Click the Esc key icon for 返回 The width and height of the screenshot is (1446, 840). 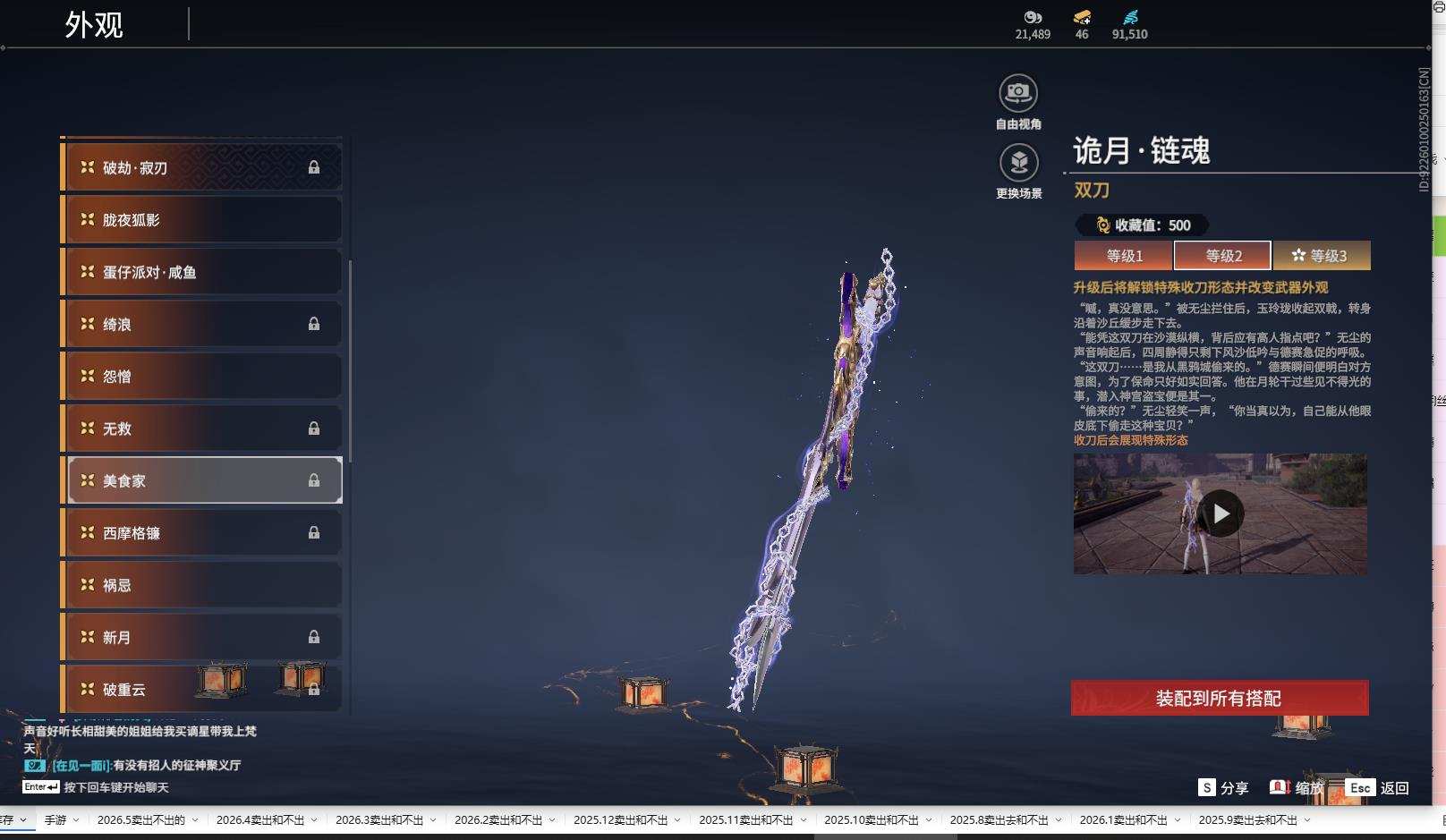[x=1360, y=787]
